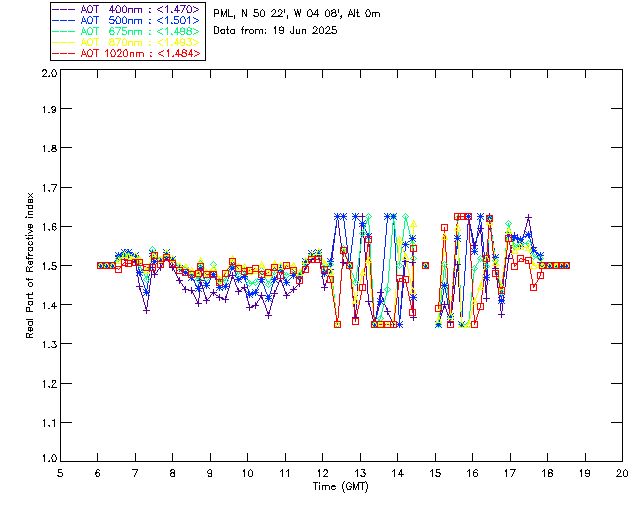Click the 'Data from: 19 Jun 2025' text
The image size is (640, 512).
click(x=275, y=31)
